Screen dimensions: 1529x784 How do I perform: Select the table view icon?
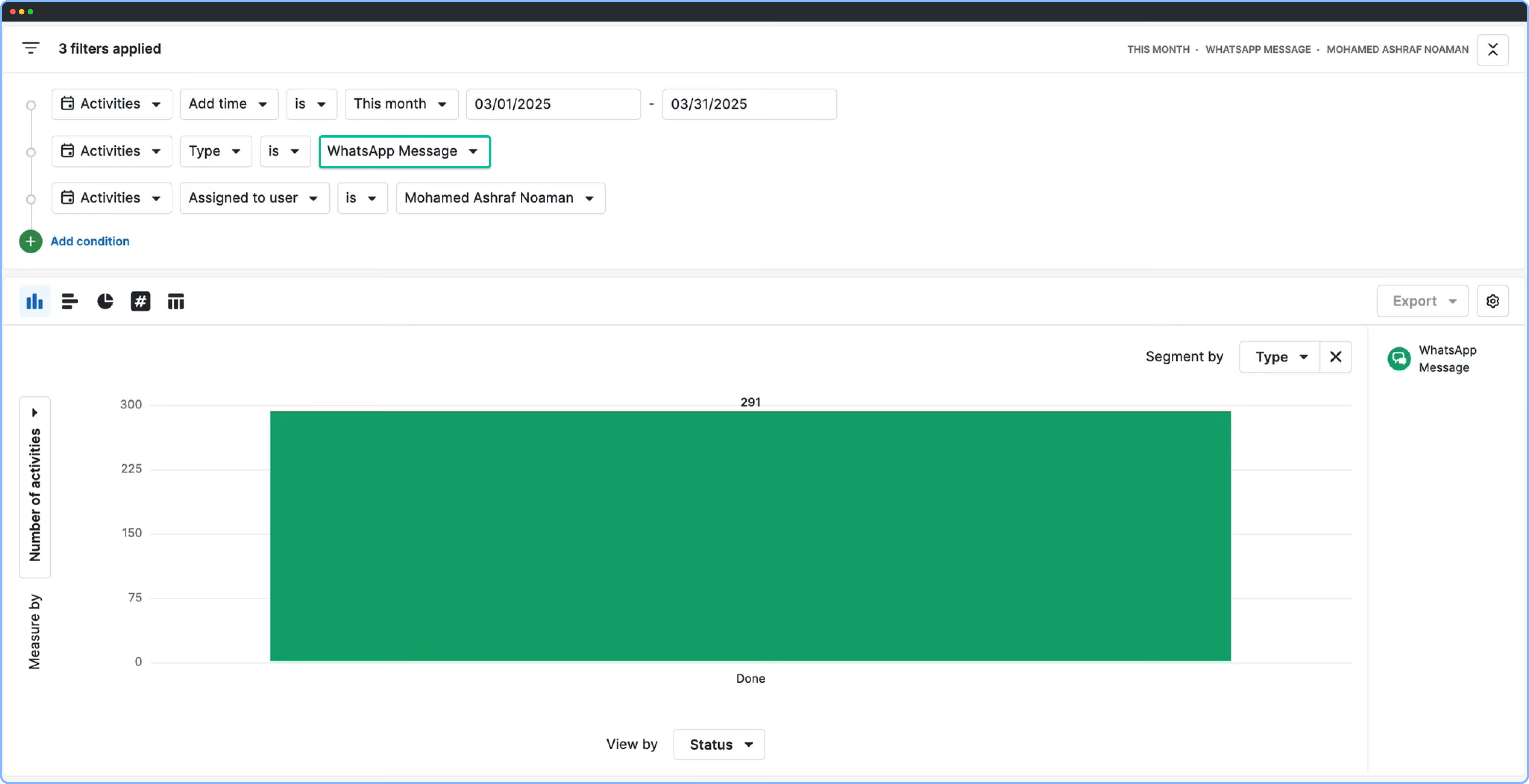coord(176,301)
